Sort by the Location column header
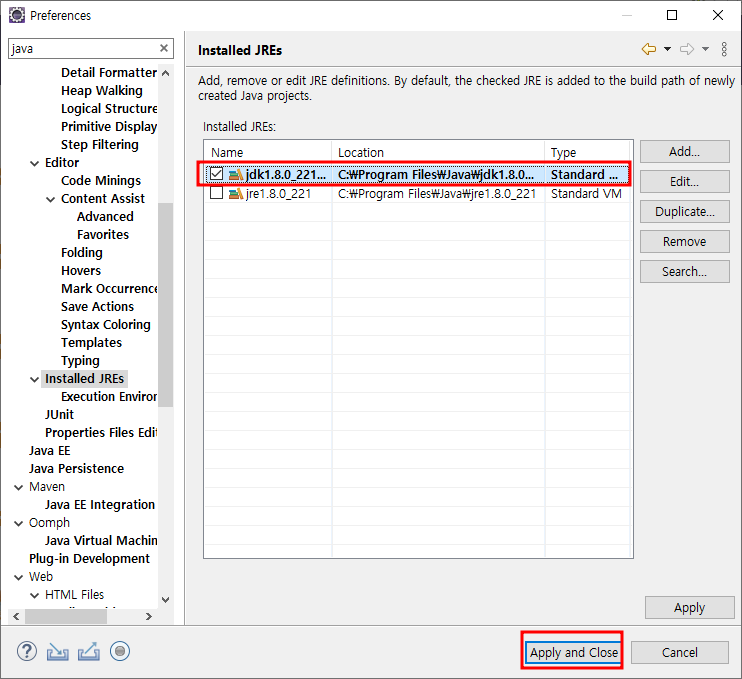742x679 pixels. pyautogui.click(x=438, y=152)
